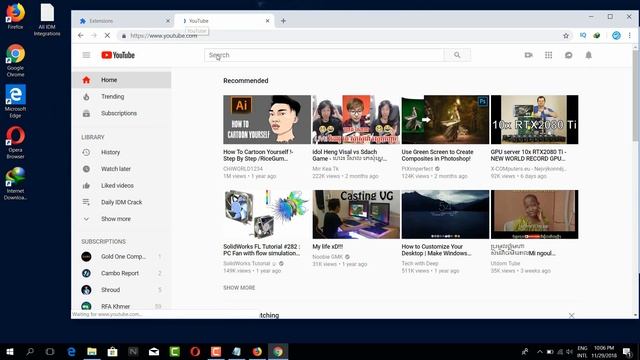Open CHIWORLD1234 channel link

tap(243, 169)
